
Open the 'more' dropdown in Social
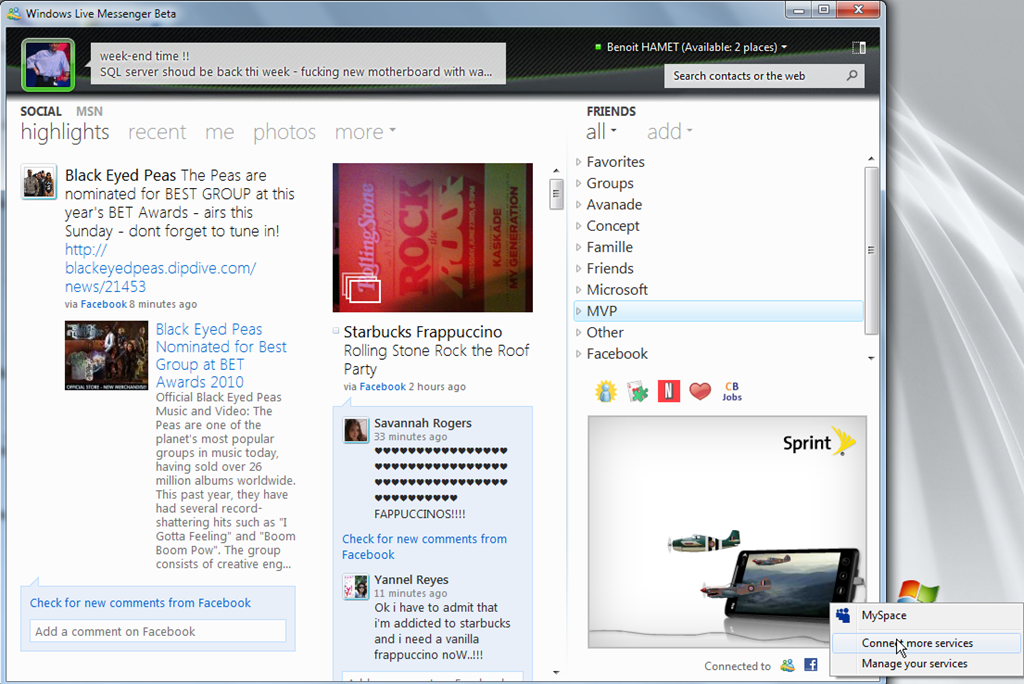pyautogui.click(x=365, y=131)
